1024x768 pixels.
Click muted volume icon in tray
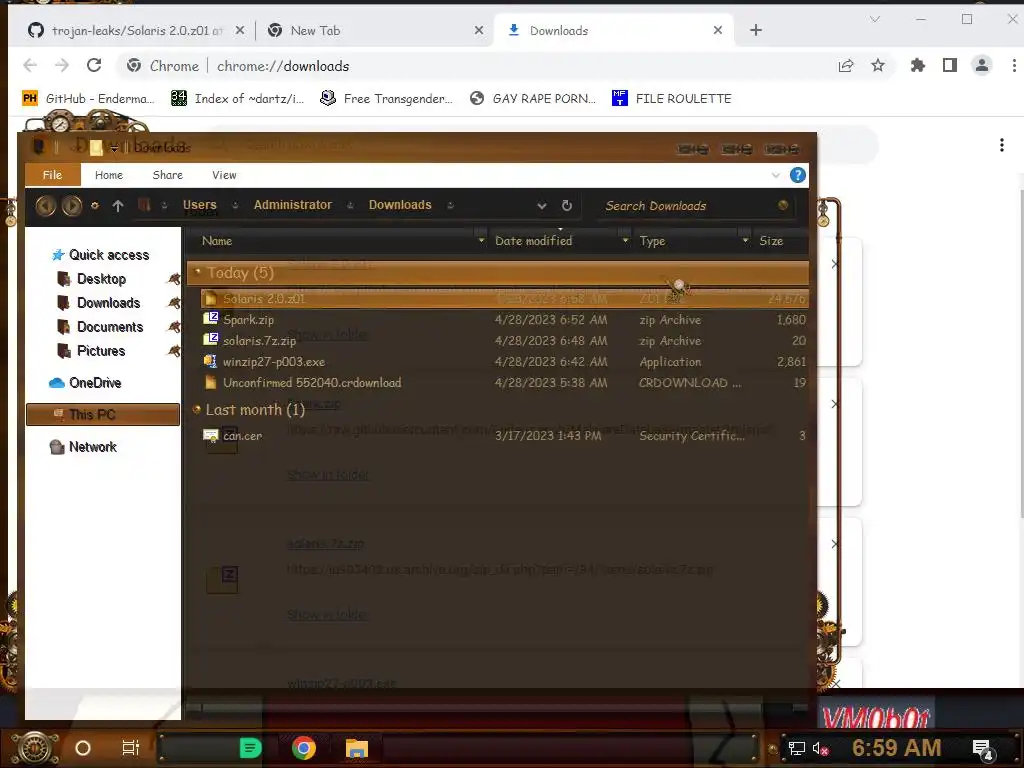(x=820, y=749)
